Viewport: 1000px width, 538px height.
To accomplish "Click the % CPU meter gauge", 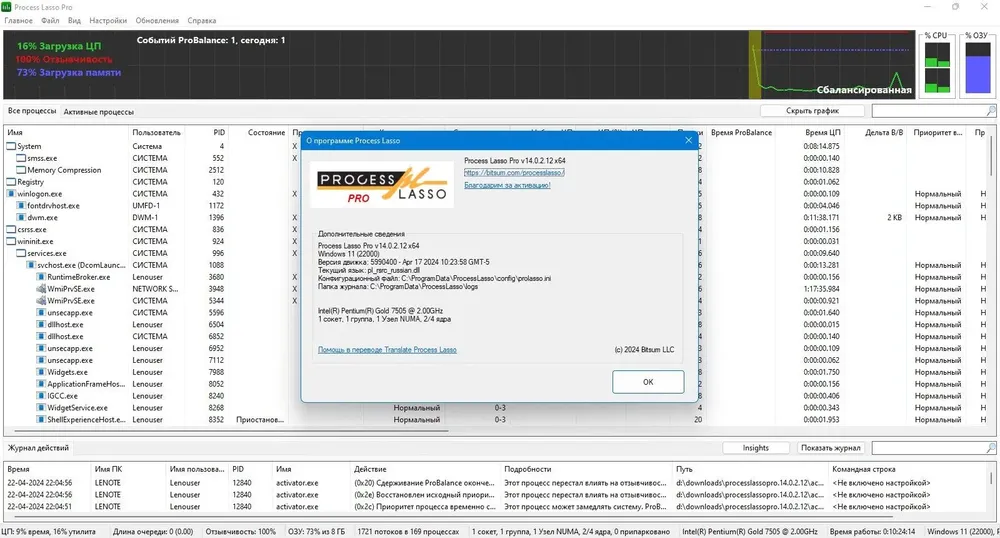I will [x=937, y=68].
